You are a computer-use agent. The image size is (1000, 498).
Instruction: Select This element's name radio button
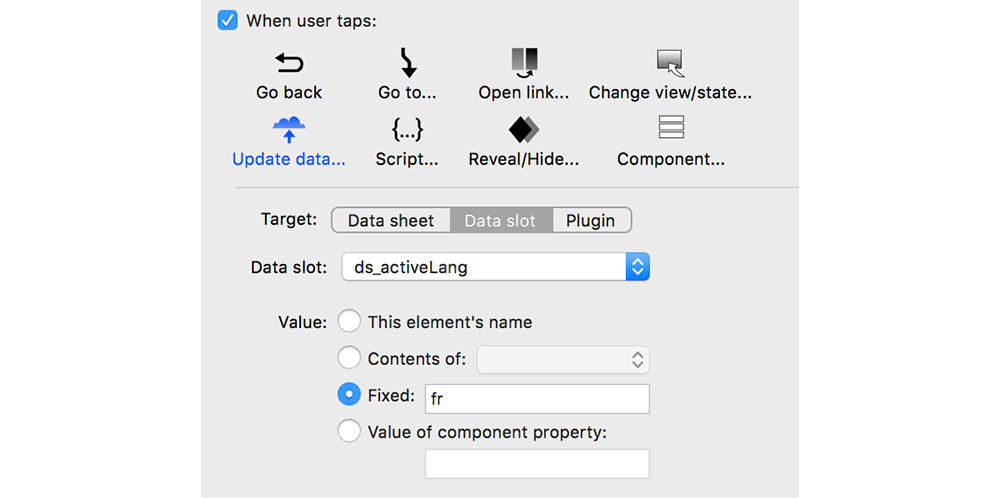349,321
